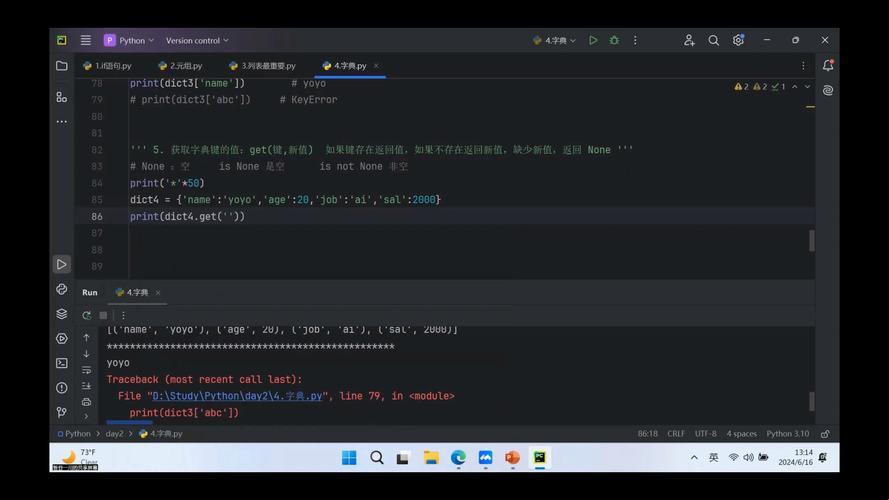889x500 pixels.
Task: Toggle file read-only lock icon
Action: 826,434
